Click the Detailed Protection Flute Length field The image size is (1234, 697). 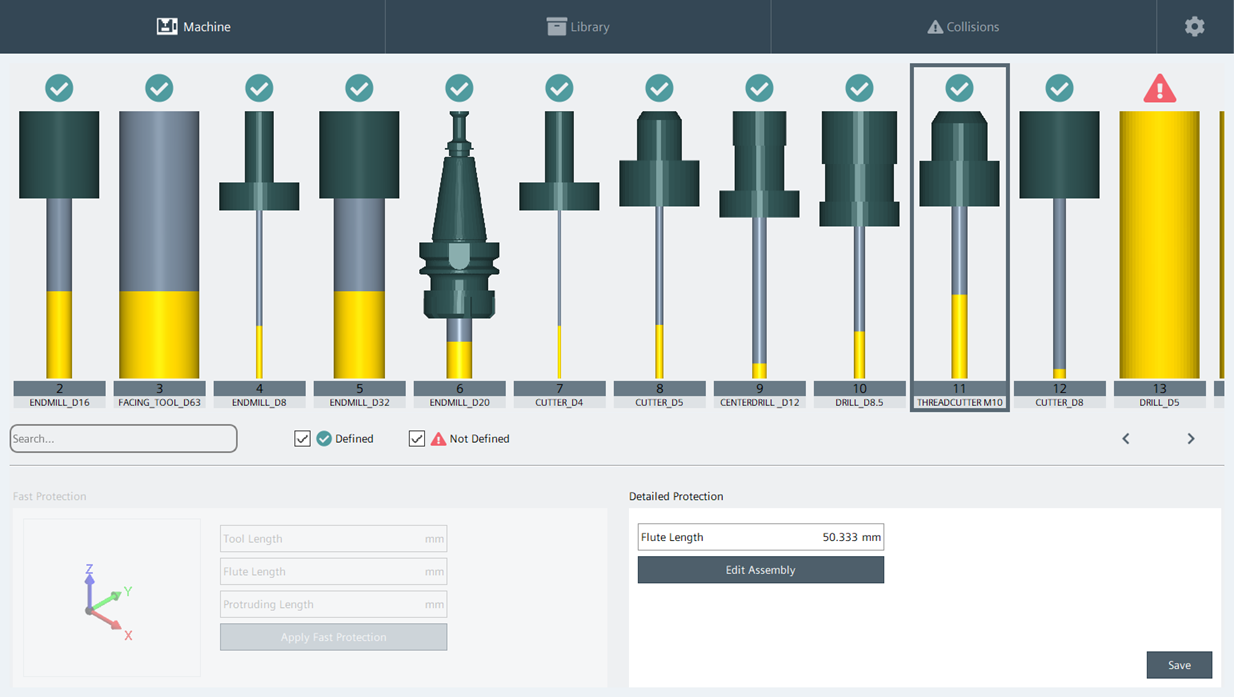[761, 537]
